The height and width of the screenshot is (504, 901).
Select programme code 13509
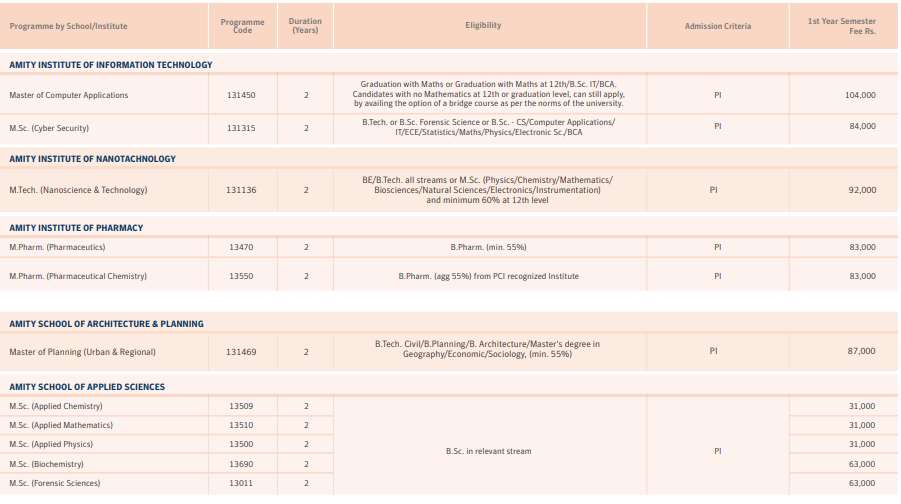tap(241, 406)
